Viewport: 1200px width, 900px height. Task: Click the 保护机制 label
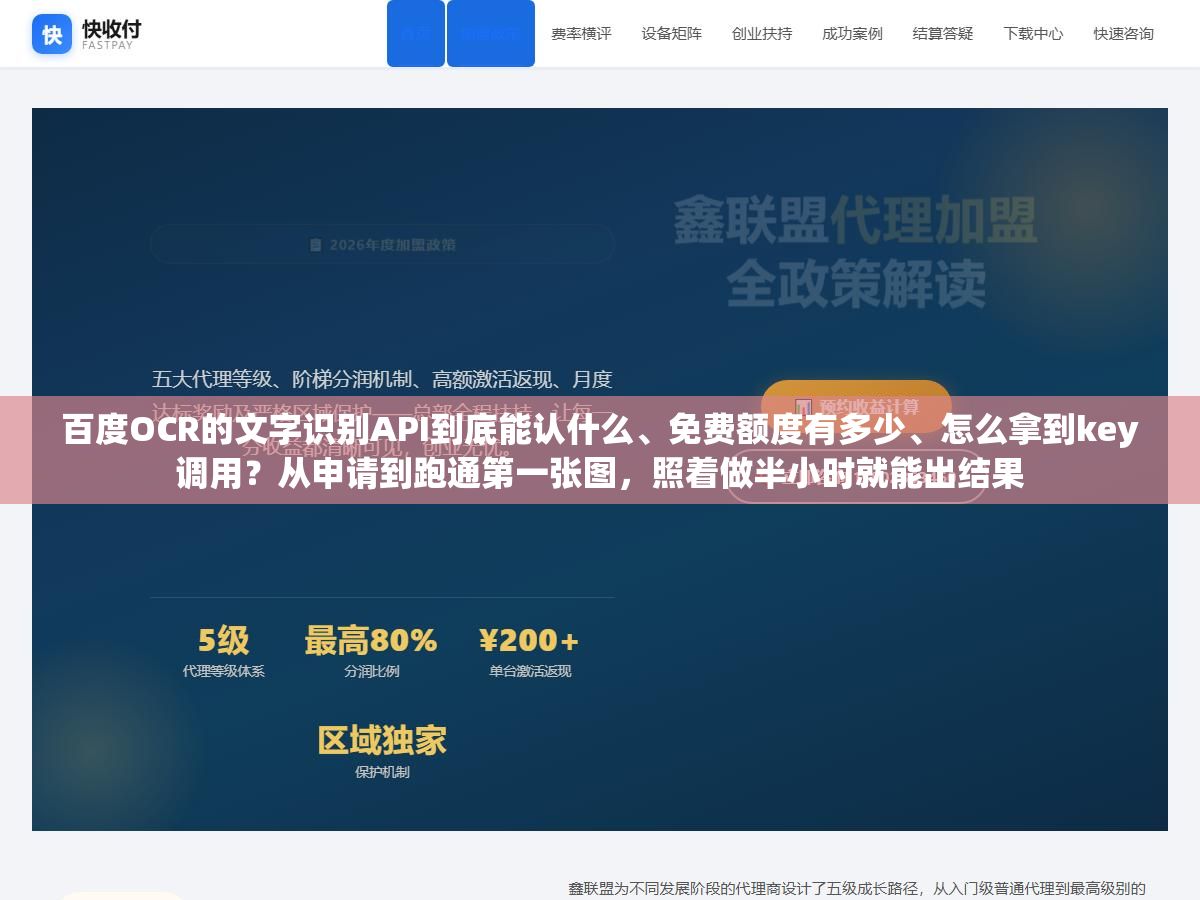point(382,772)
